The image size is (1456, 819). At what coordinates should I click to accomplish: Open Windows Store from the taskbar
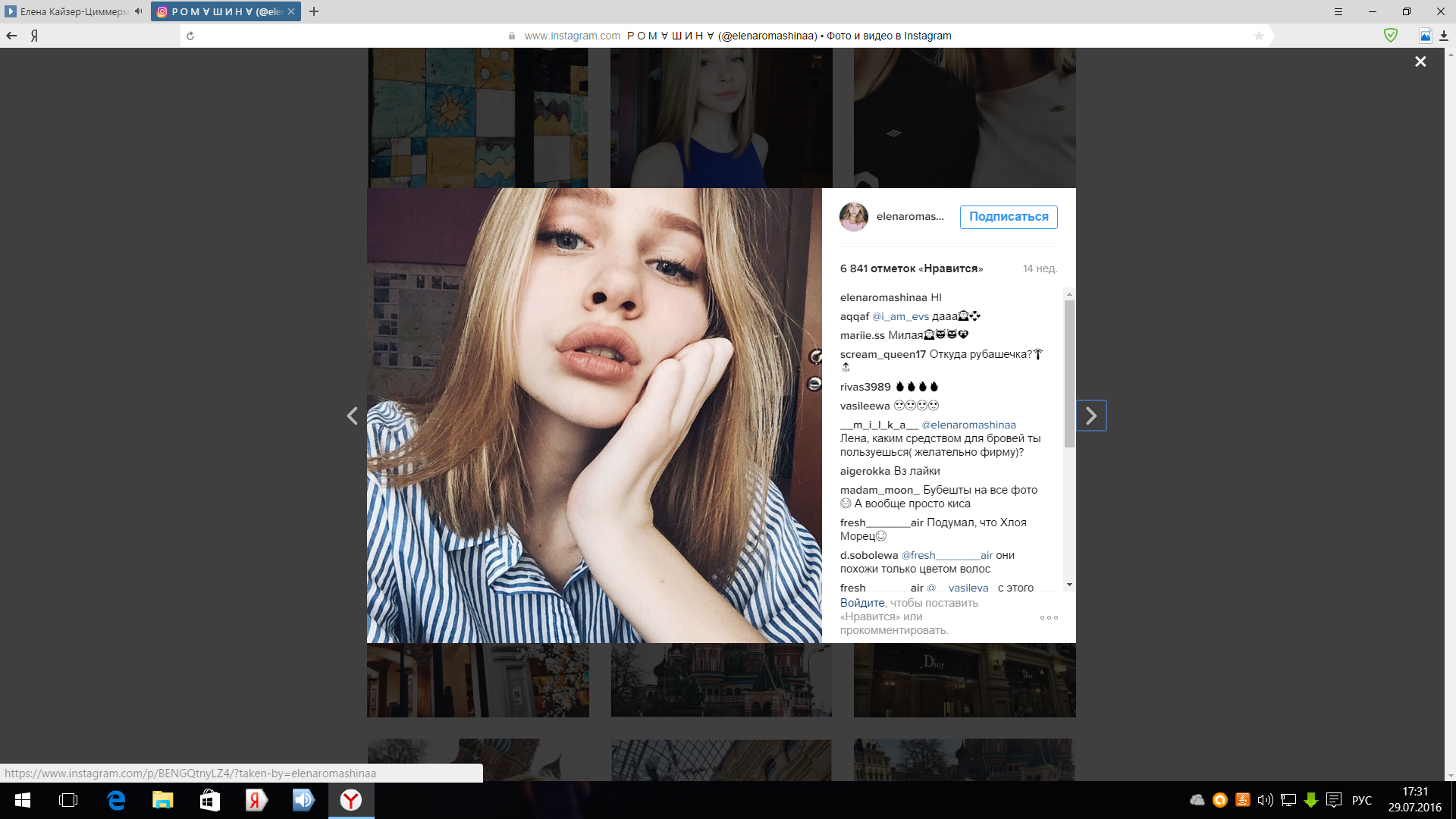210,800
